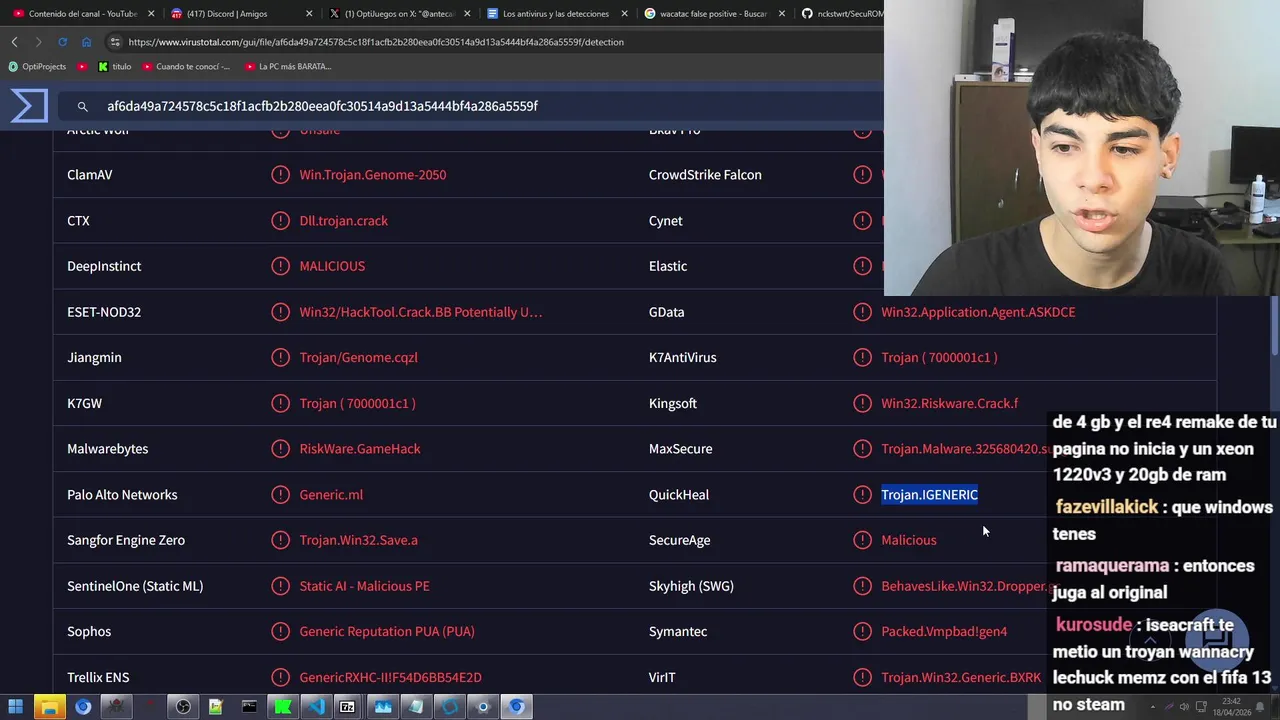
Task: Close the 'Contenido del canal - YouTube' tab
Action: (151, 14)
